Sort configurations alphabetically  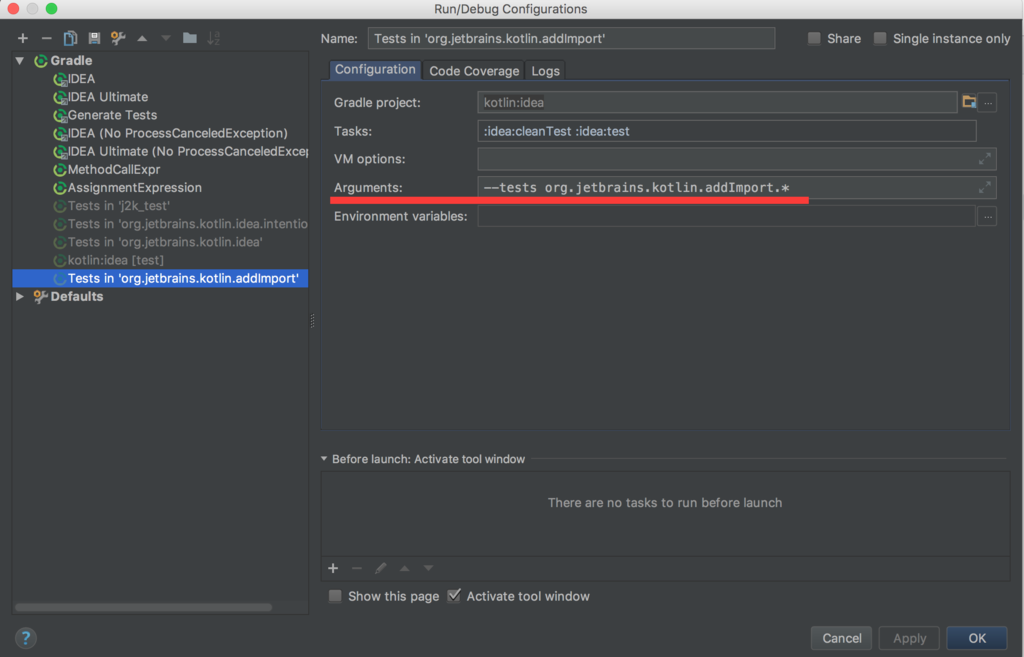pos(214,38)
